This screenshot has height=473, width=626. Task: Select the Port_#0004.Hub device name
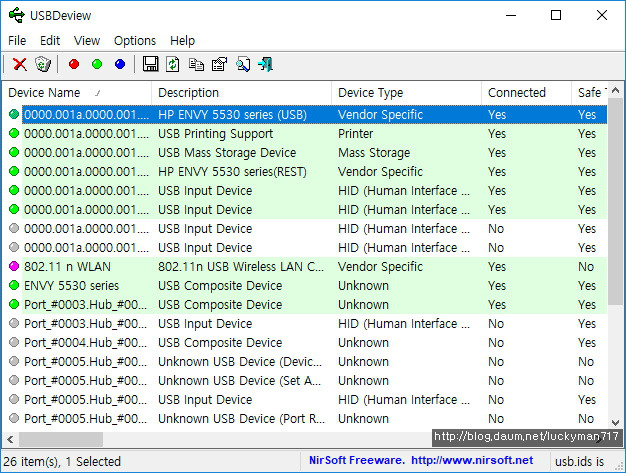point(85,342)
